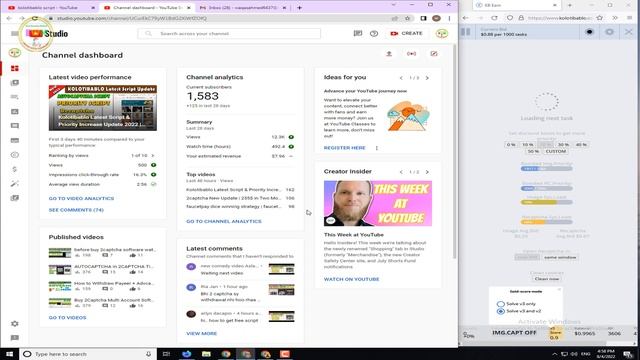Toggle the Studio hamburger menu

click(15, 33)
